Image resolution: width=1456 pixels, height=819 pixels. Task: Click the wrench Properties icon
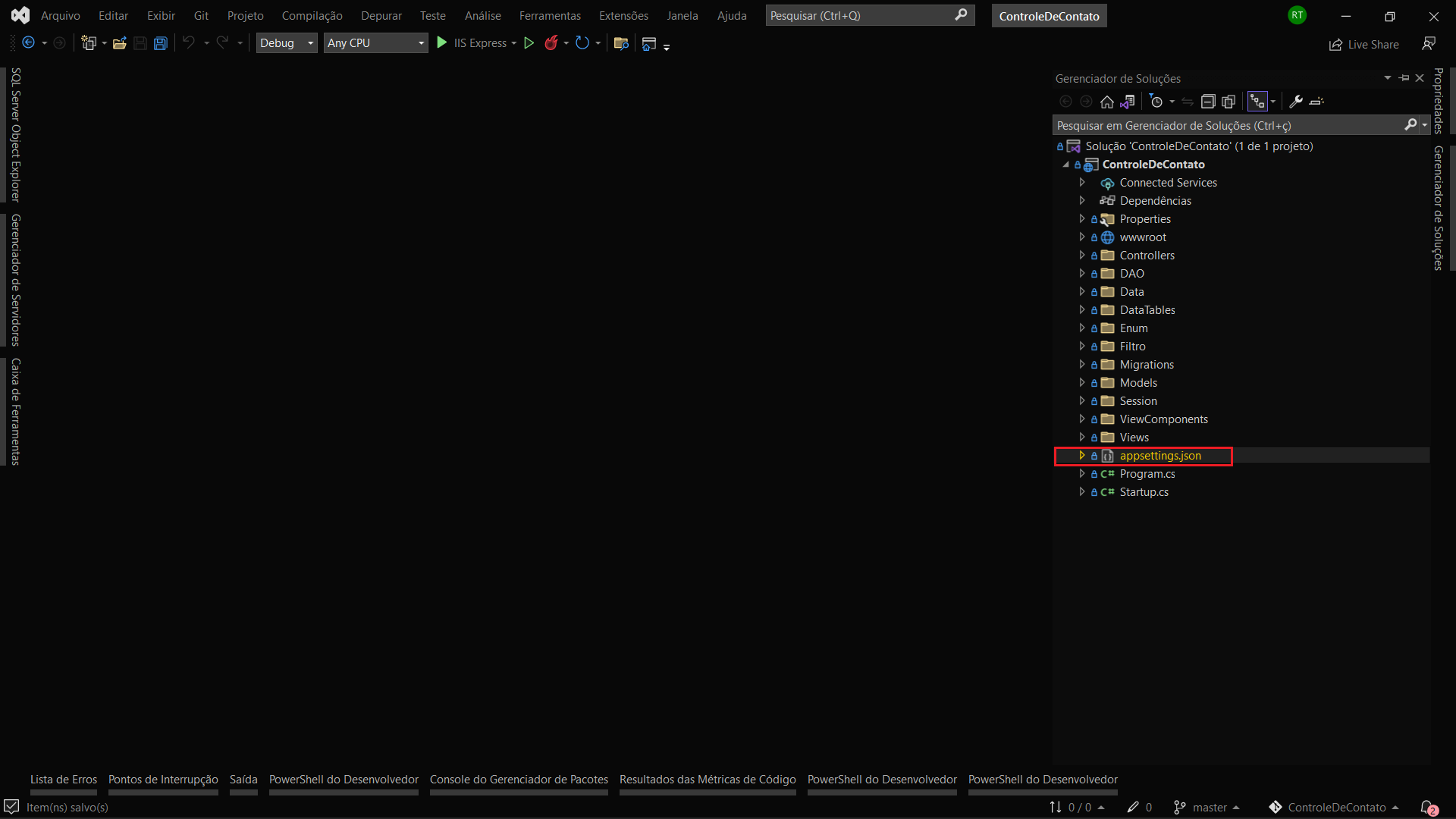pos(1296,102)
